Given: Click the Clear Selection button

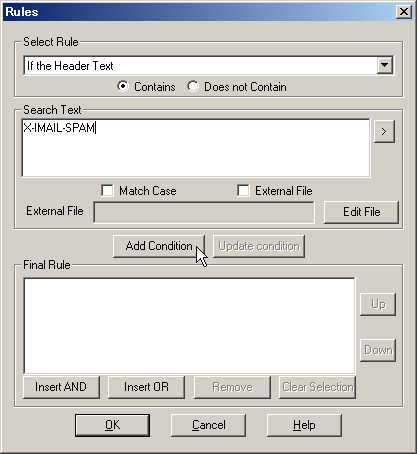Looking at the screenshot, I should 318,387.
